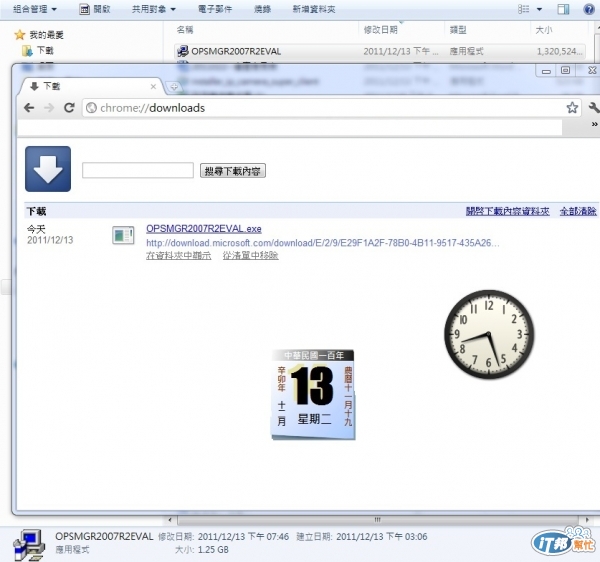
Task: Click the right arrow of Explorer's horizontal scrollbar
Action: pyautogui.click(x=587, y=520)
